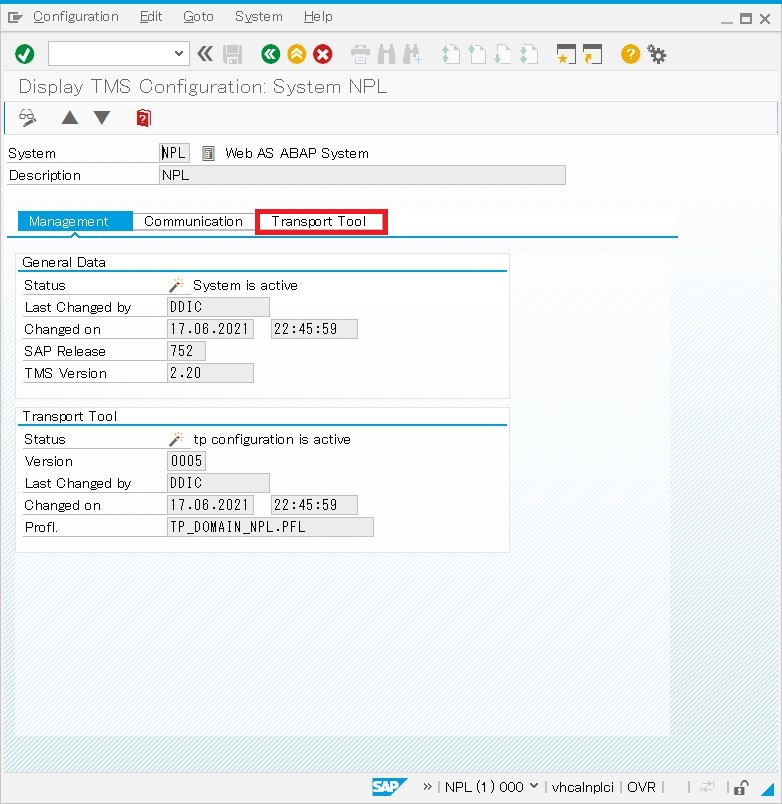This screenshot has width=782, height=804.
Task: Click the yellow Exit icon
Action: (x=296, y=54)
